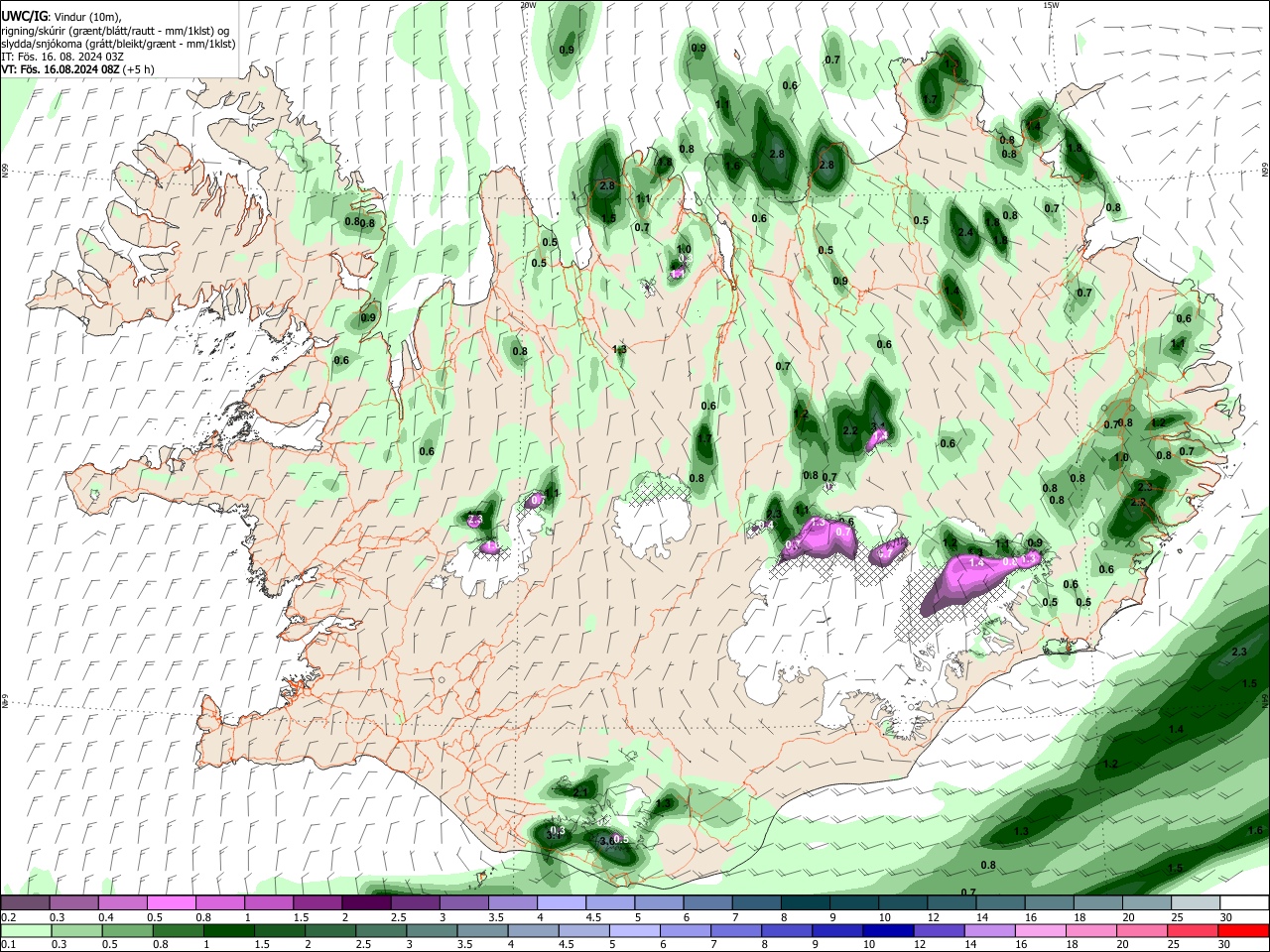Click the '20W' longitude label at top
The width and height of the screenshot is (1270, 952).
pos(528,5)
